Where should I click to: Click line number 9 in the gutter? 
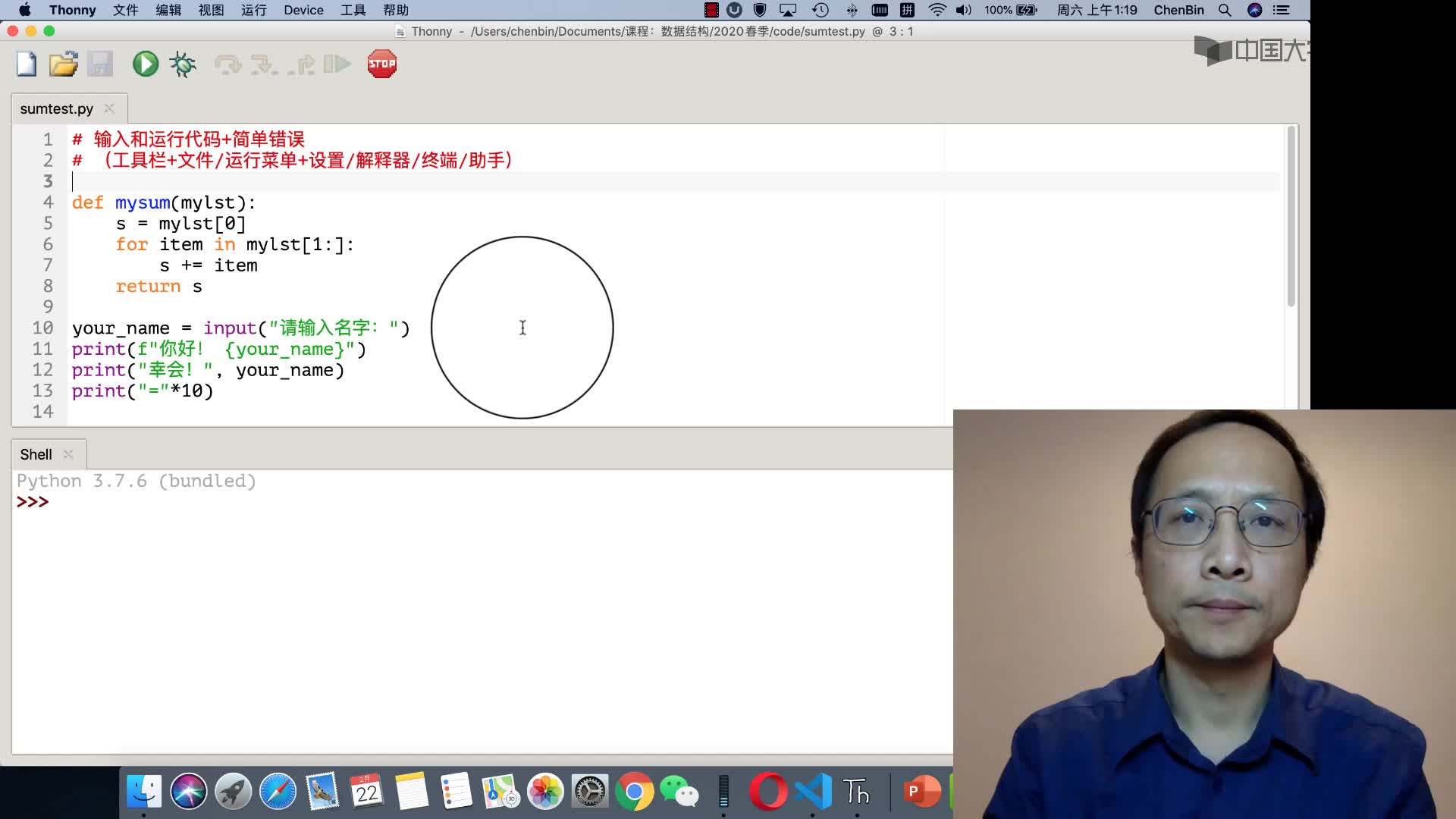click(48, 307)
